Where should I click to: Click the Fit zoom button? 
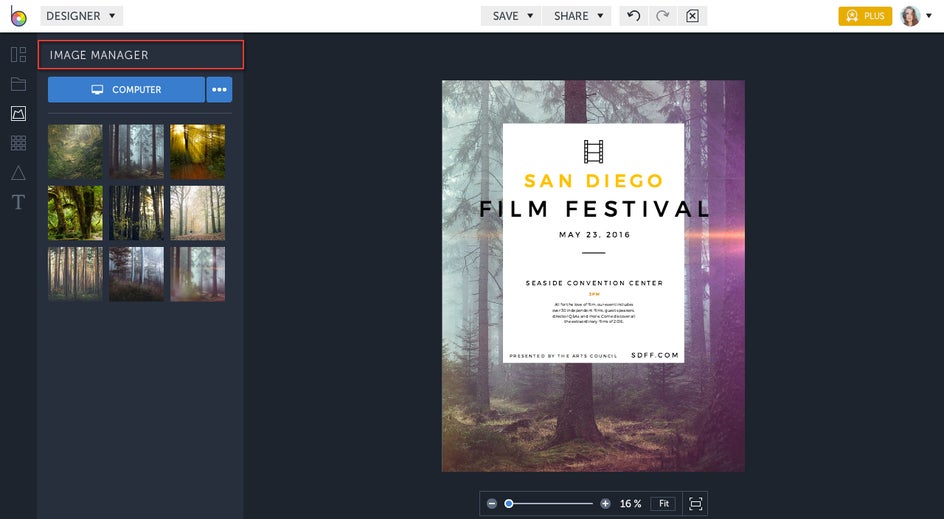point(663,503)
